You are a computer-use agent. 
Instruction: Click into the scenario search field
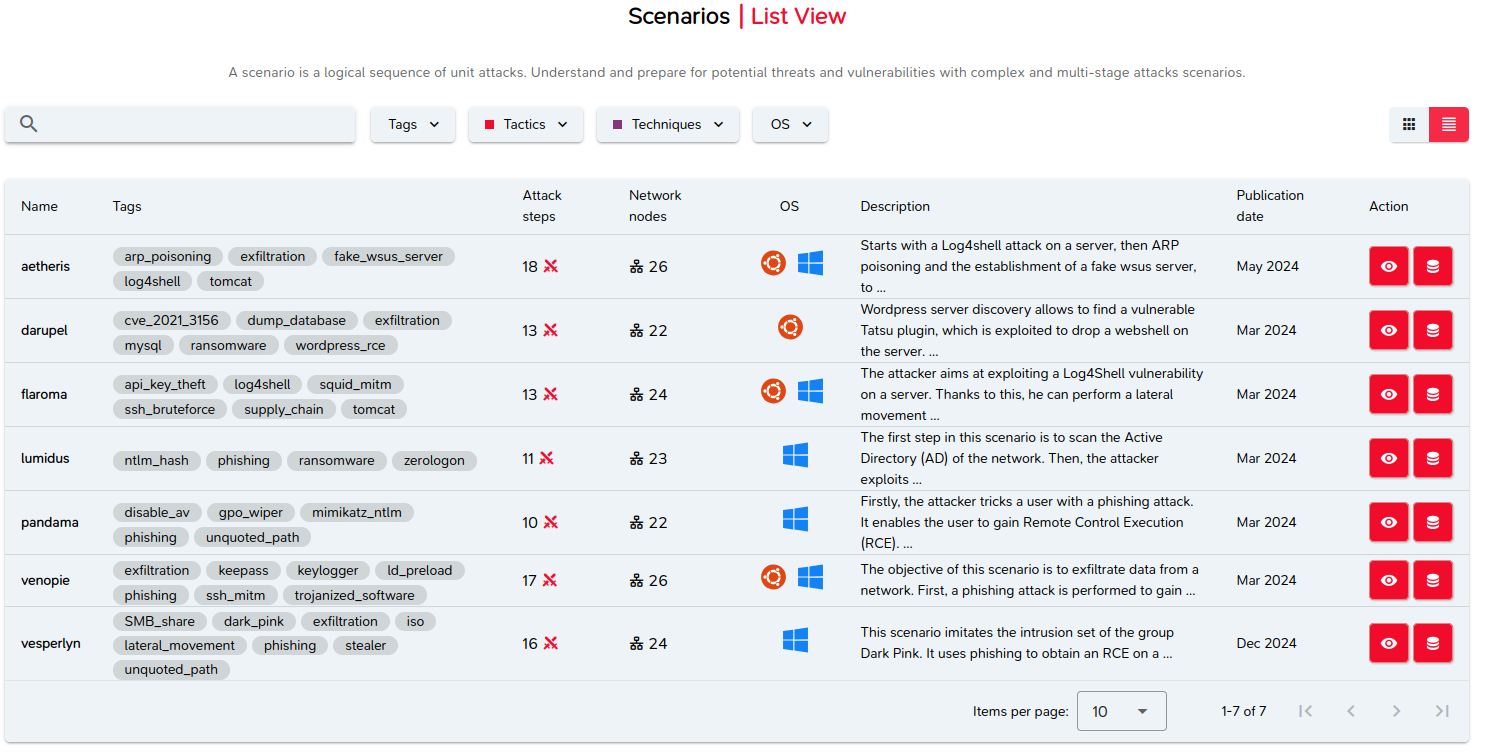point(180,124)
